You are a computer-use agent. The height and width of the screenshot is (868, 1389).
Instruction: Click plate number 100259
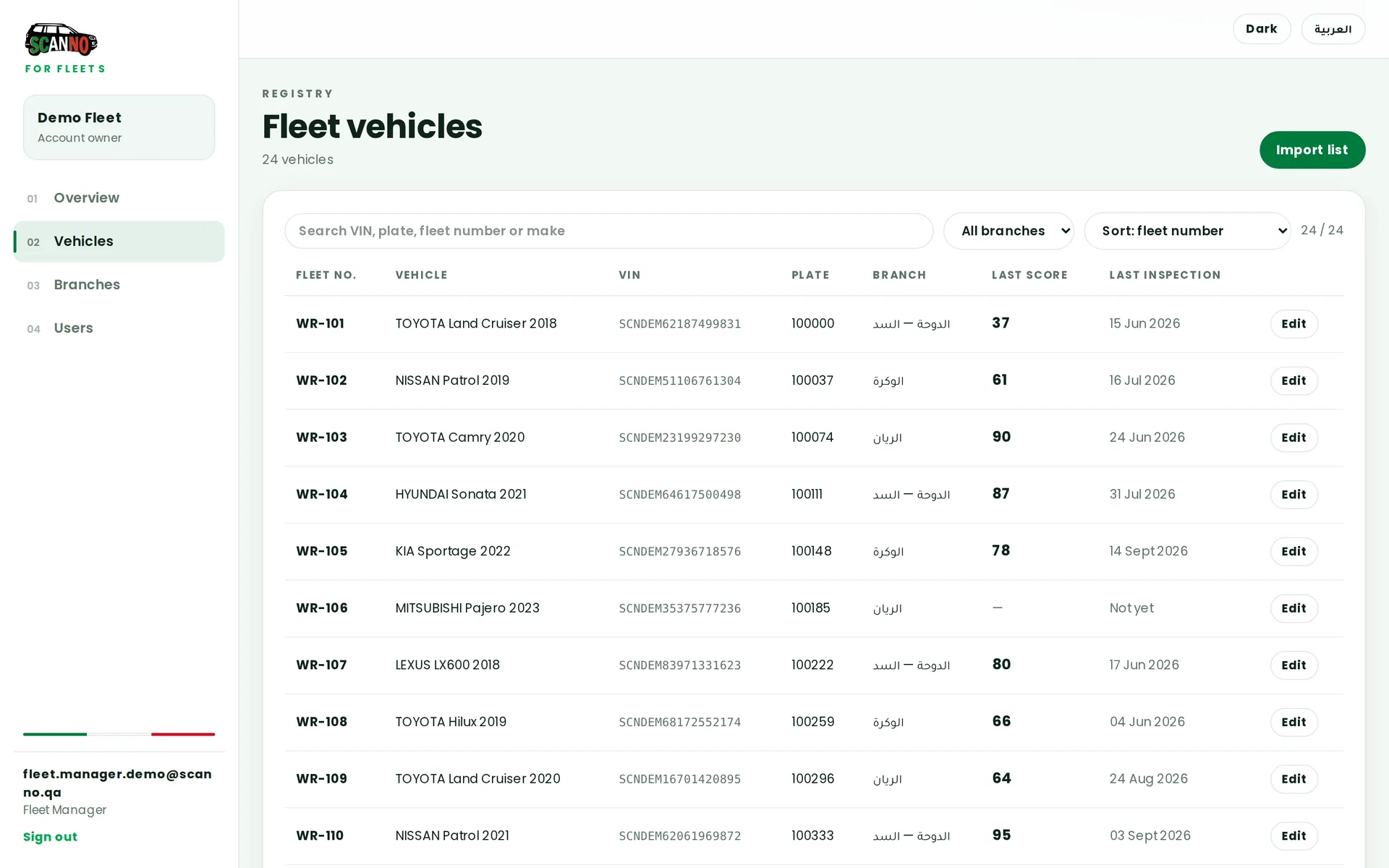(x=812, y=722)
